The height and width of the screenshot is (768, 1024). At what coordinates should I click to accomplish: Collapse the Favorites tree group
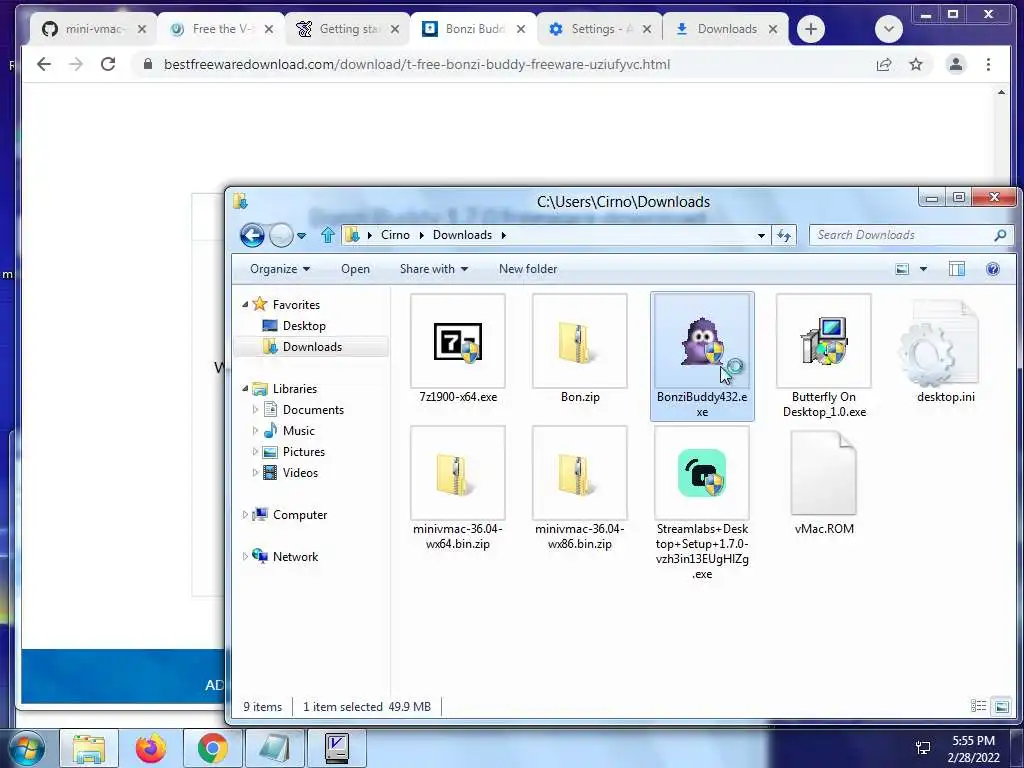246,305
